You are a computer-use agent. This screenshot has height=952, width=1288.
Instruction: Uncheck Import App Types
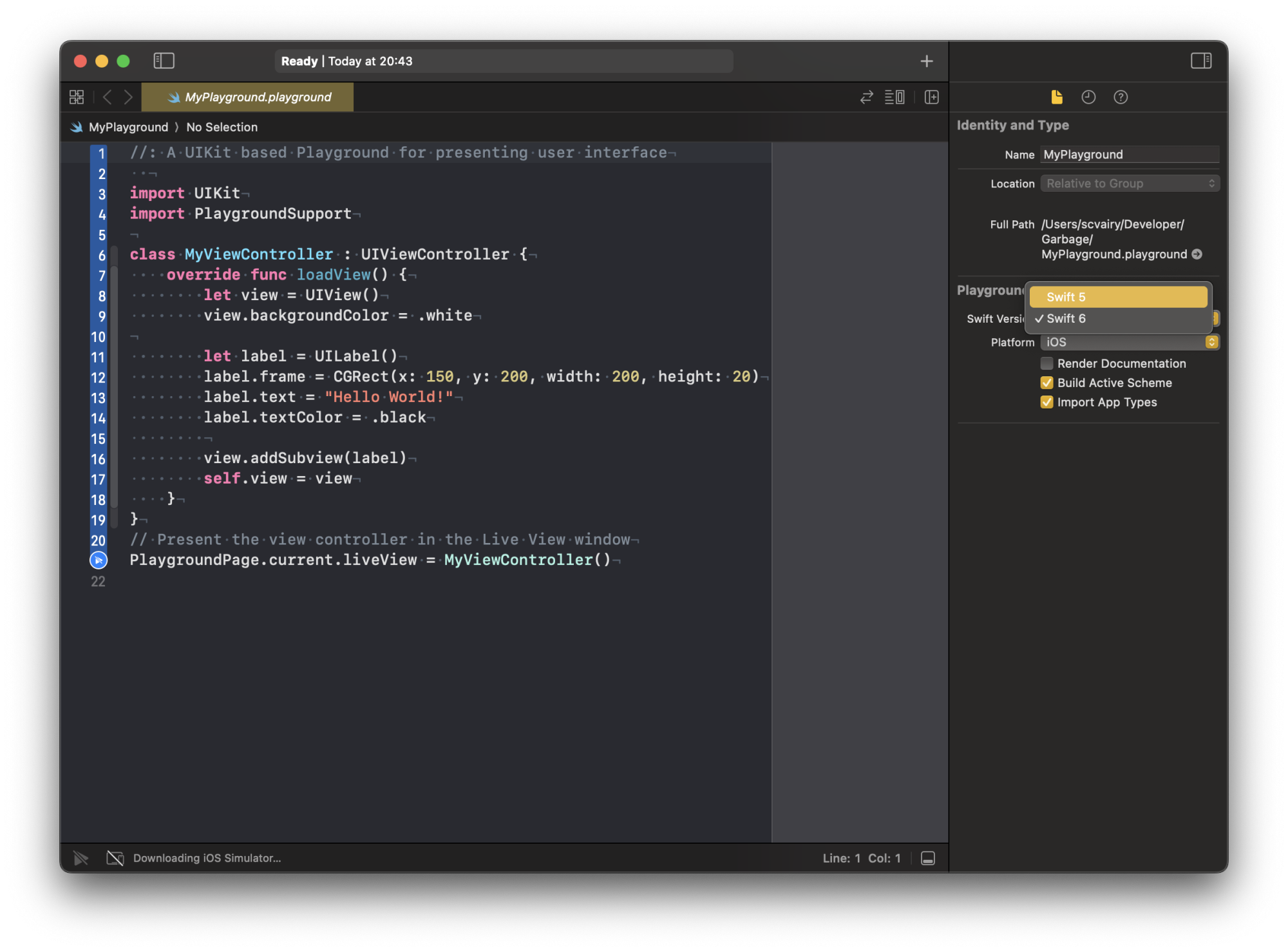tap(1046, 402)
